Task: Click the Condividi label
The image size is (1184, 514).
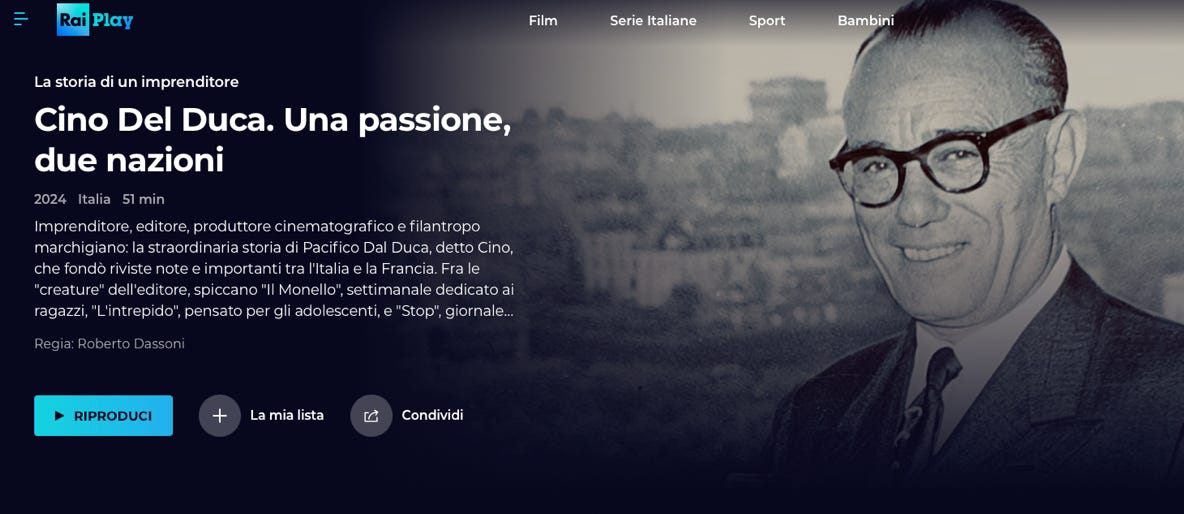Action: coord(432,415)
